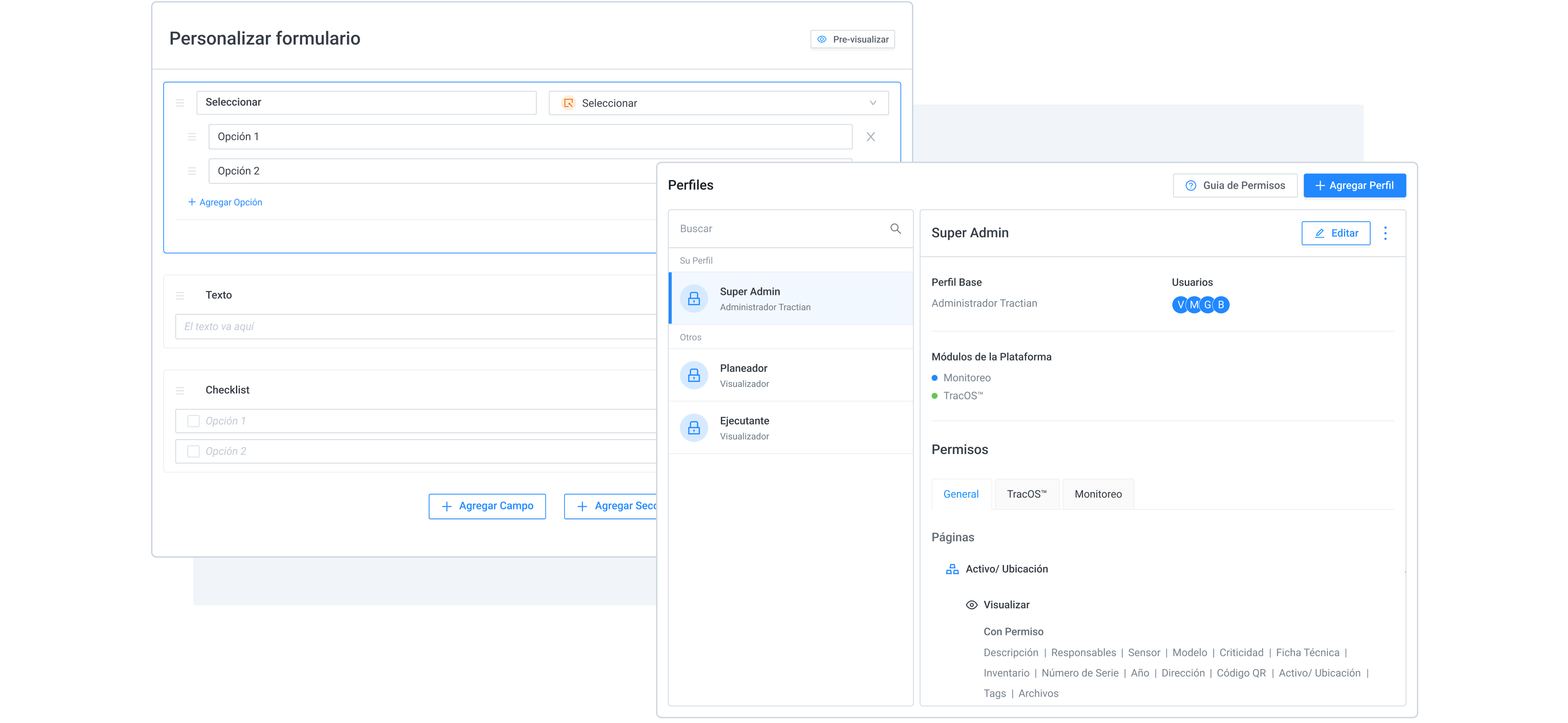
Task: Click the lock icon for Planeador profile
Action: [693, 376]
